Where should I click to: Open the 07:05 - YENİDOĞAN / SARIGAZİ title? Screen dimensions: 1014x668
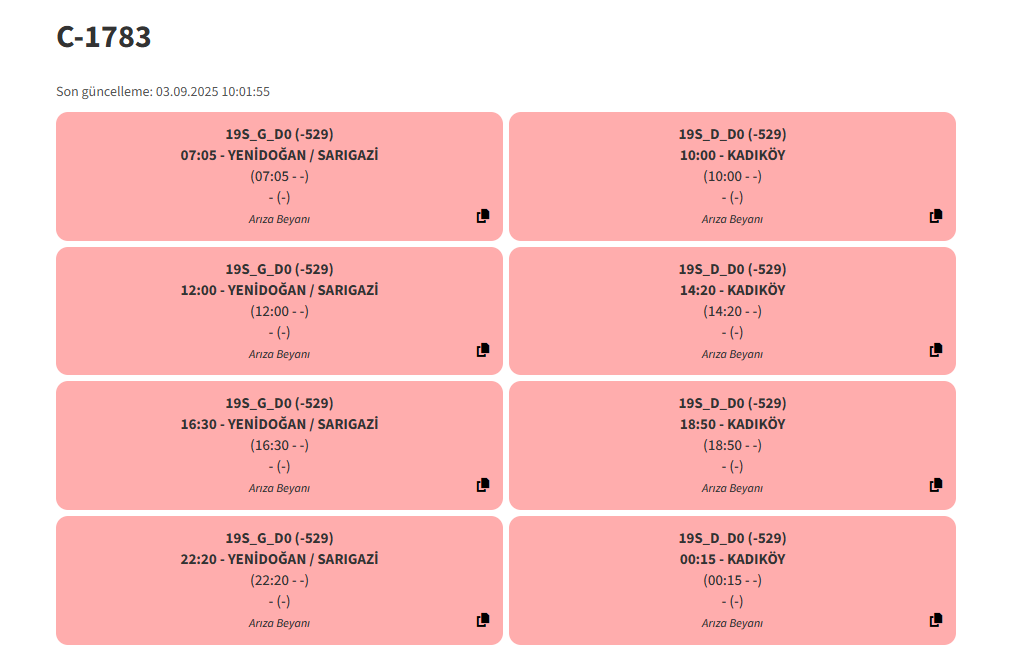pos(279,155)
